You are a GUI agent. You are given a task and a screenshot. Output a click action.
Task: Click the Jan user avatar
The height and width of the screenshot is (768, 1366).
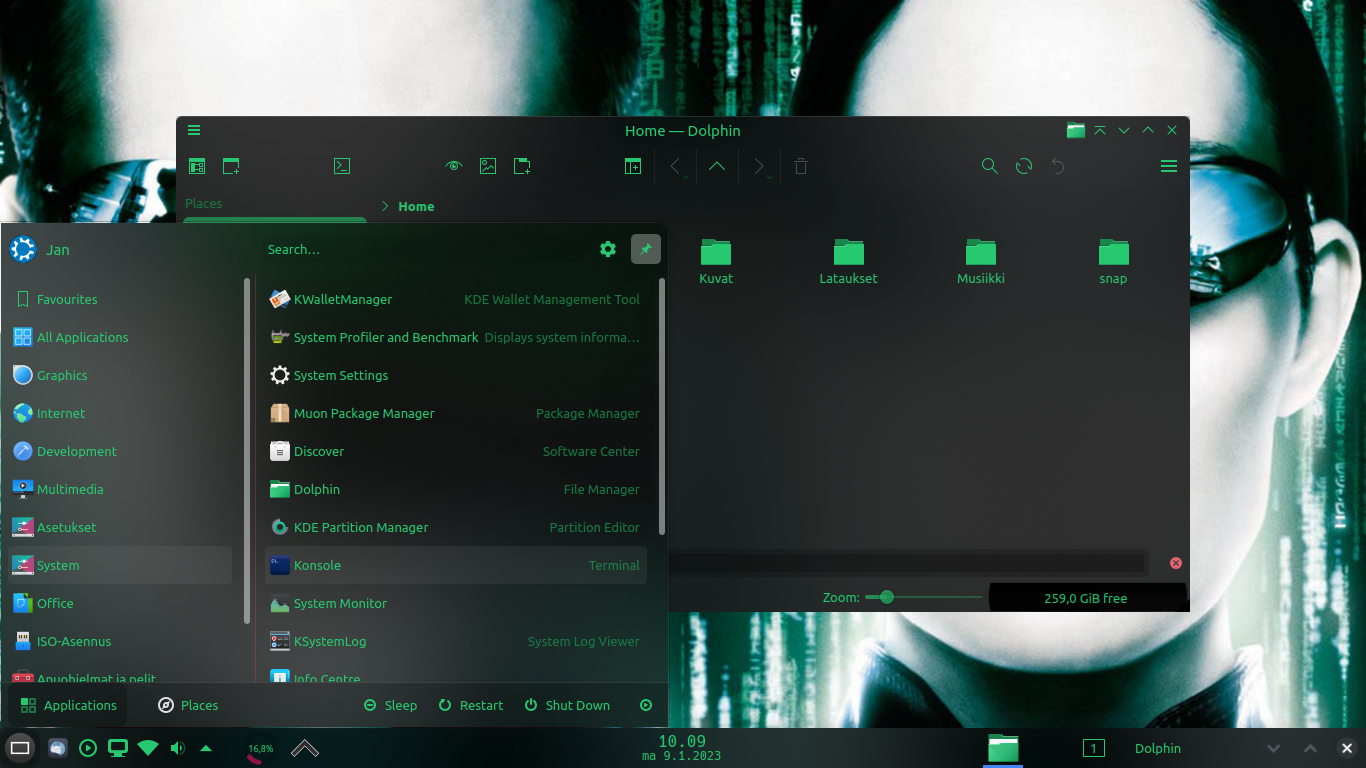point(23,249)
